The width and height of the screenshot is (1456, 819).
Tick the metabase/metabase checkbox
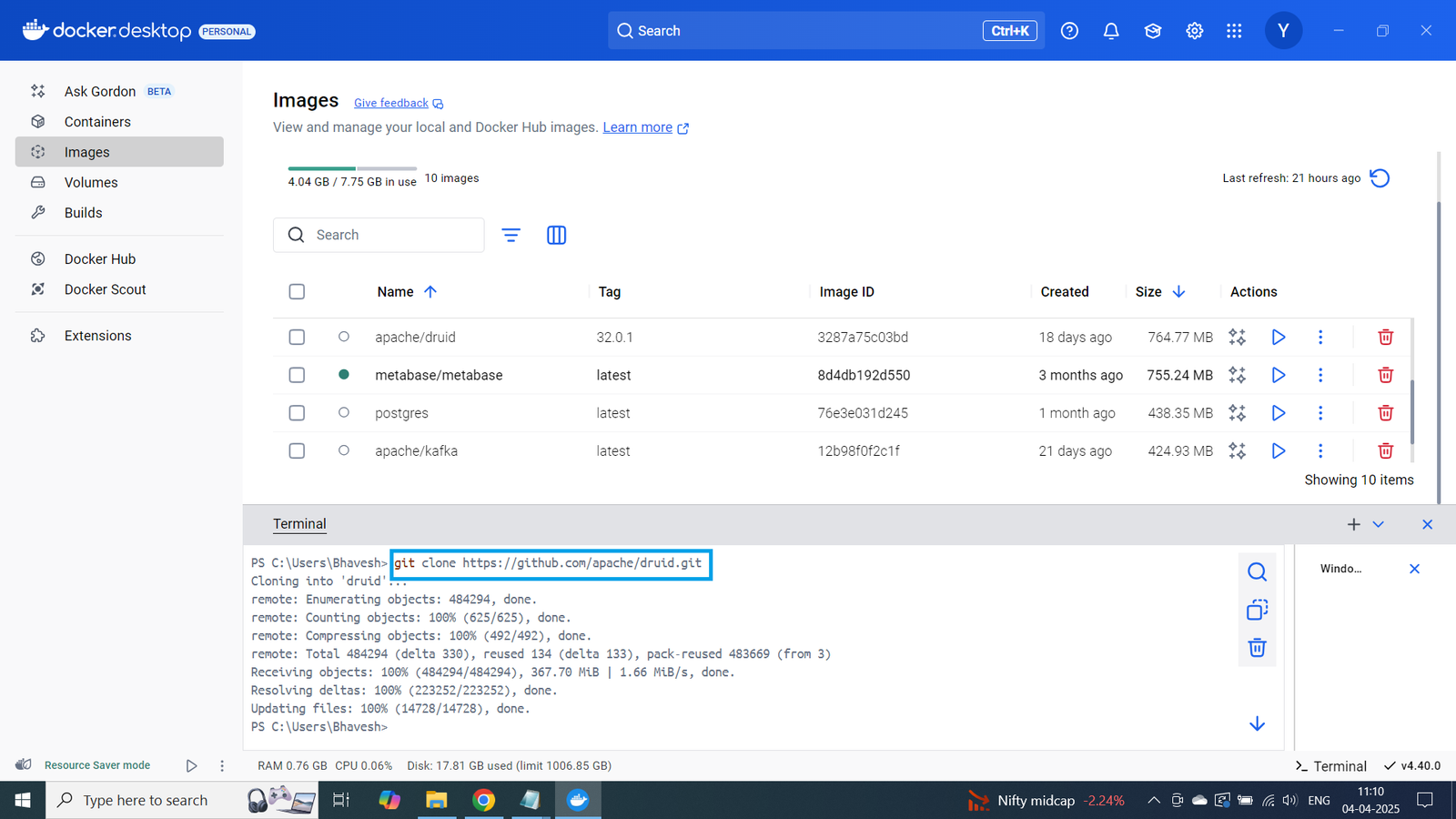pos(297,374)
